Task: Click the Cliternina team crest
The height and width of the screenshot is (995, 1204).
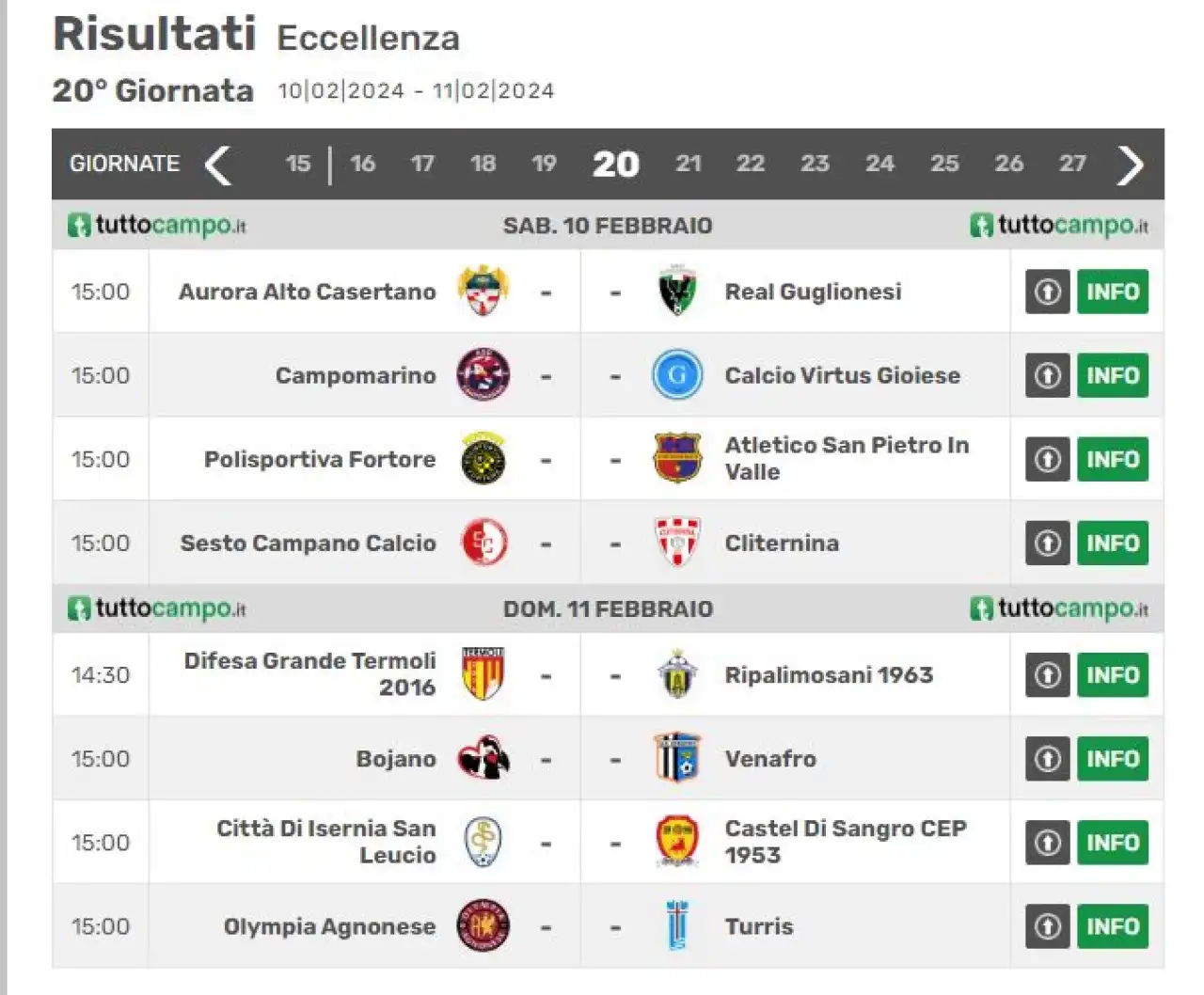Action: point(677,543)
